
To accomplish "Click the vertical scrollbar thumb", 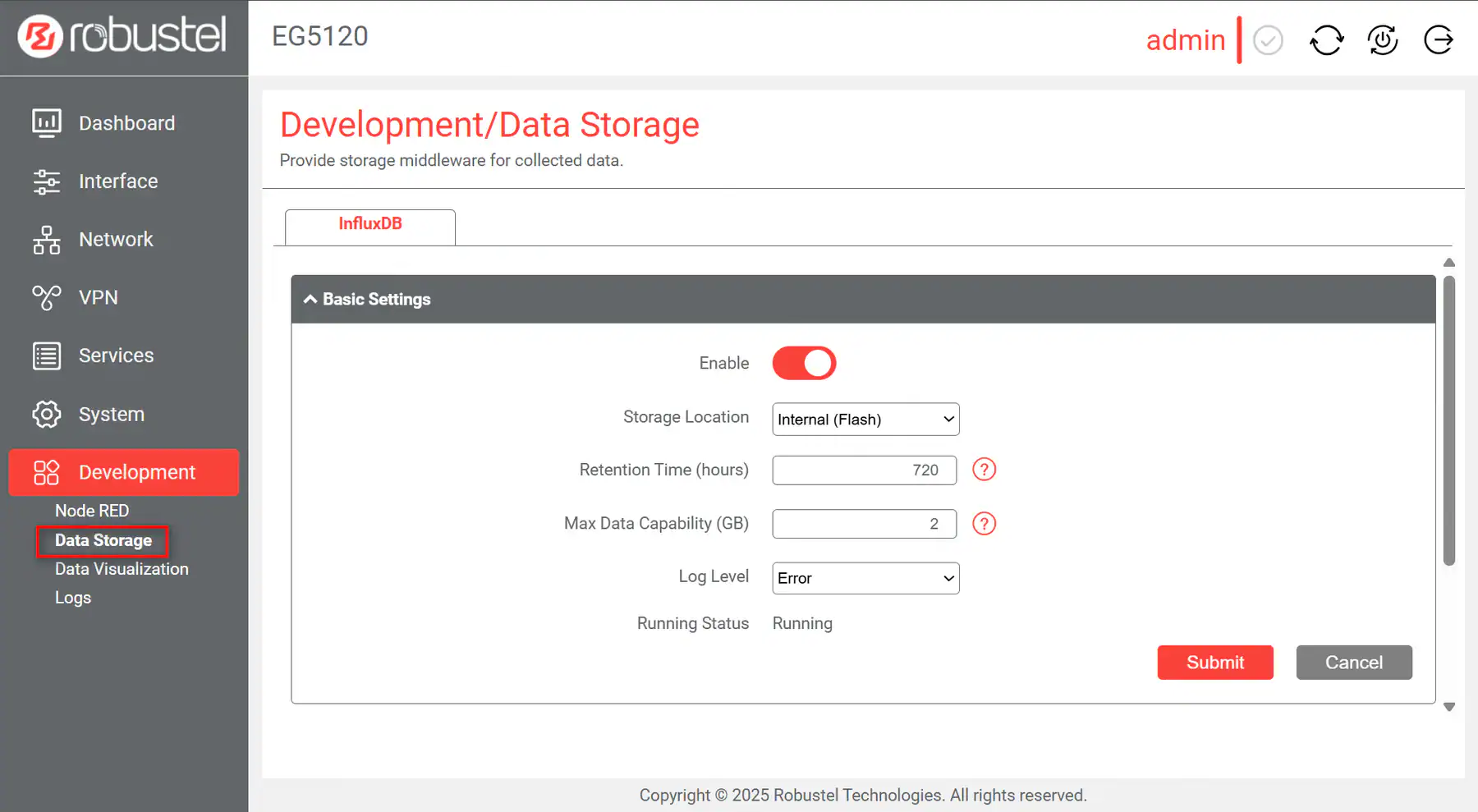I will pyautogui.click(x=1449, y=420).
